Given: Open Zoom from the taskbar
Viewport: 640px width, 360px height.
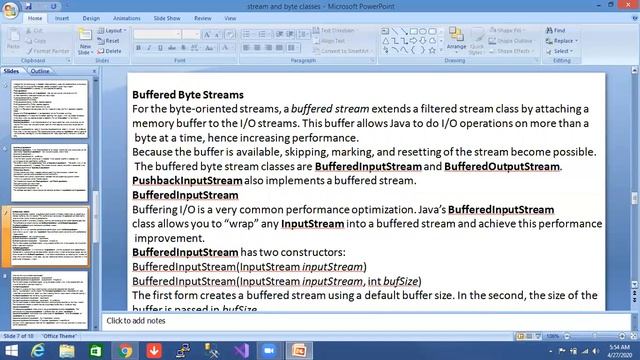Looking at the screenshot, I should 269,351.
